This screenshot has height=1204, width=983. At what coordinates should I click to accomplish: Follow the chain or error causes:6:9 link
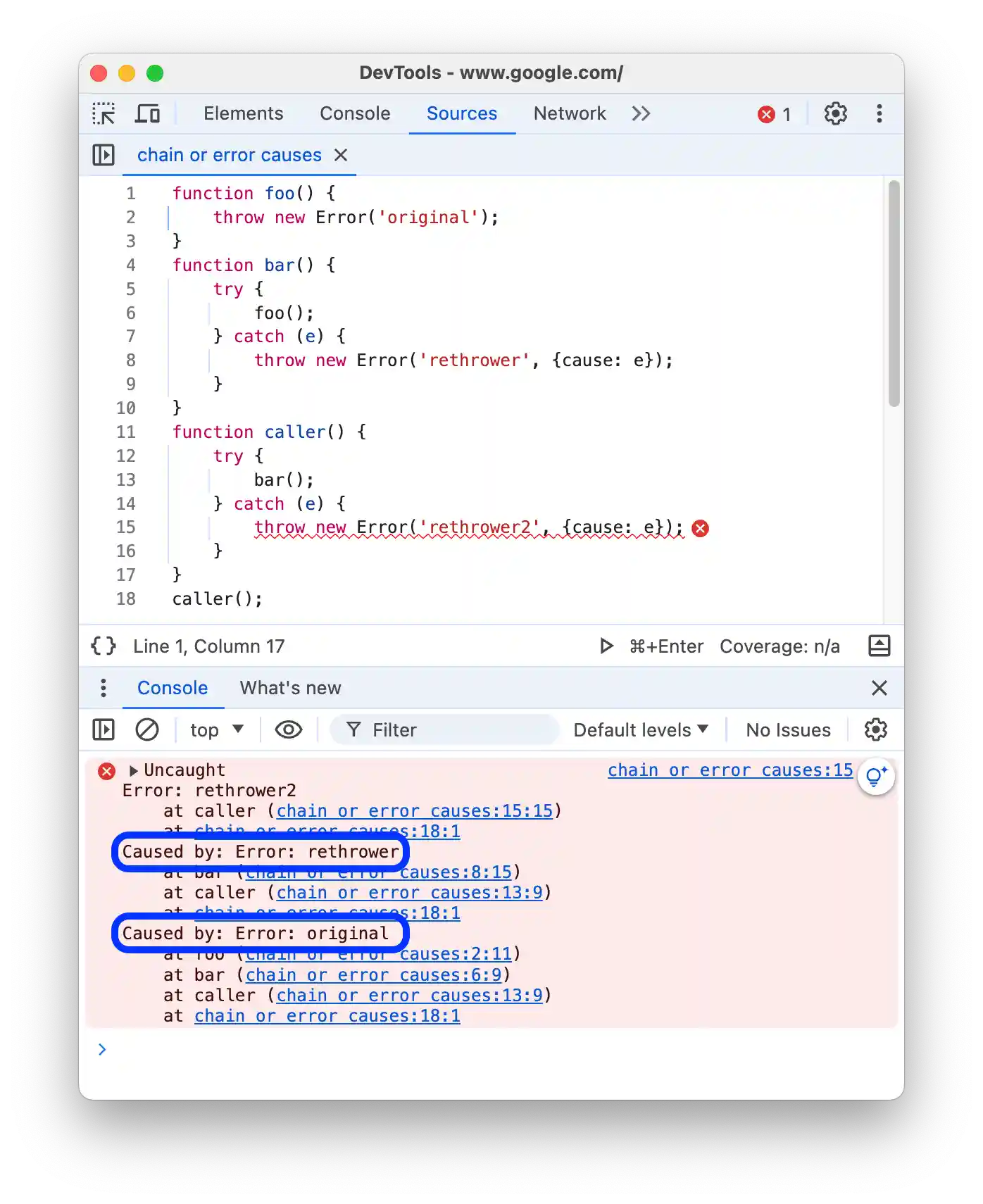374,975
